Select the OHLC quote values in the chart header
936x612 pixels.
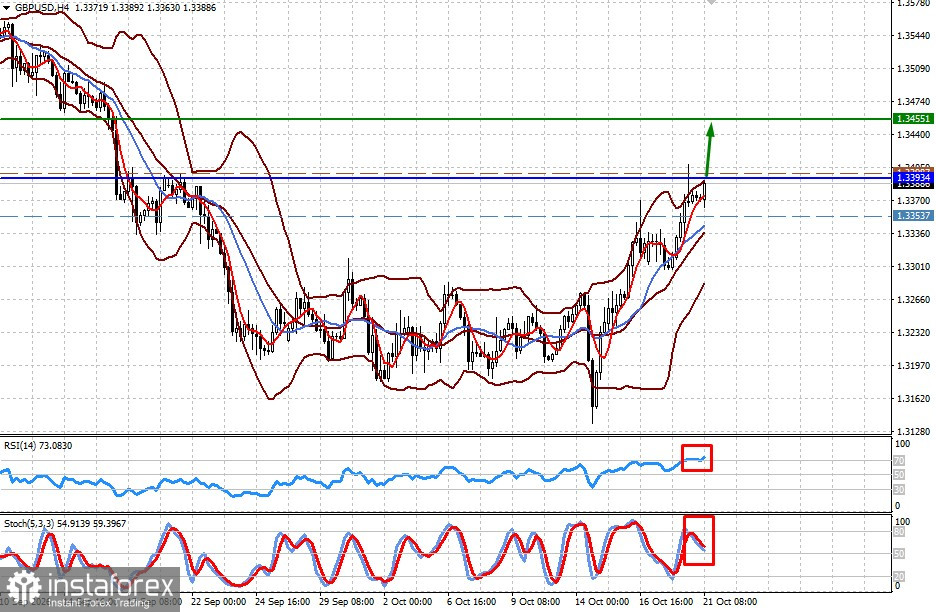144,8
